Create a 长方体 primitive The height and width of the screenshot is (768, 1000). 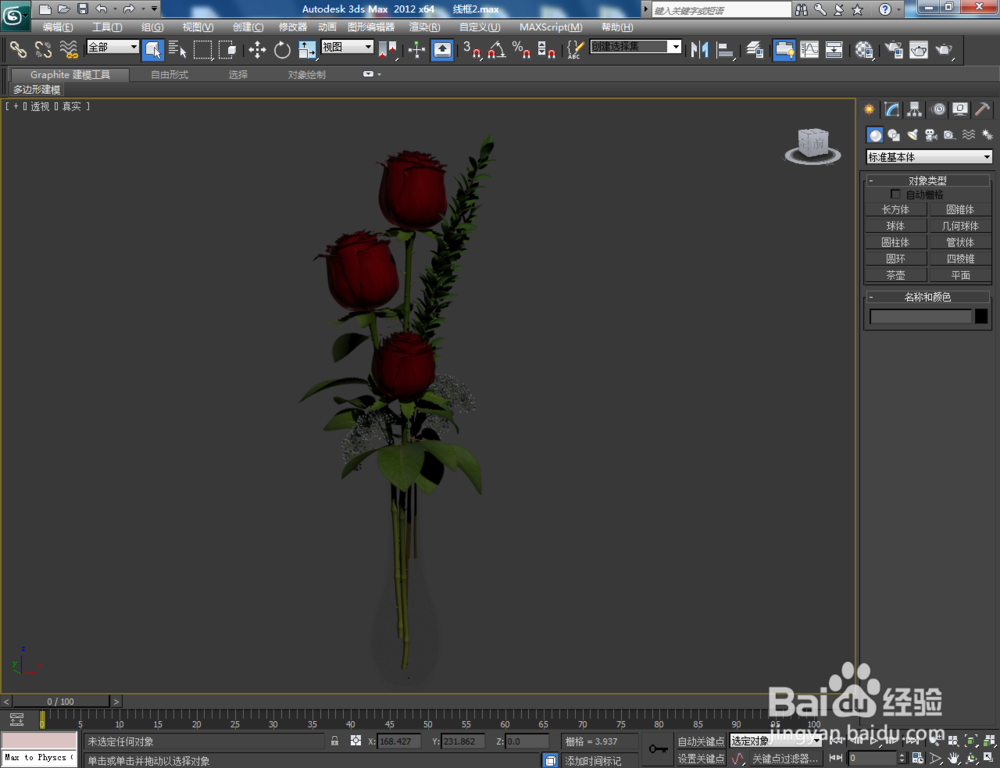pyautogui.click(x=895, y=209)
